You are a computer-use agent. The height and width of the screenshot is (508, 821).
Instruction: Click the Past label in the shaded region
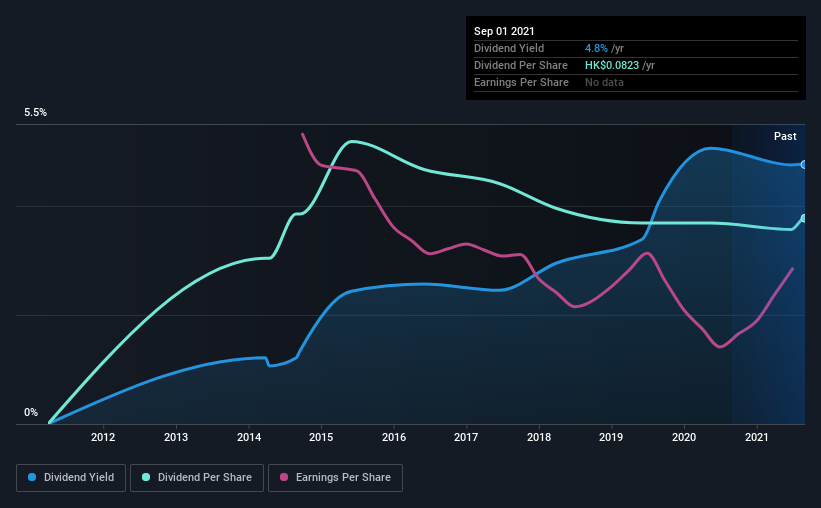pos(785,136)
